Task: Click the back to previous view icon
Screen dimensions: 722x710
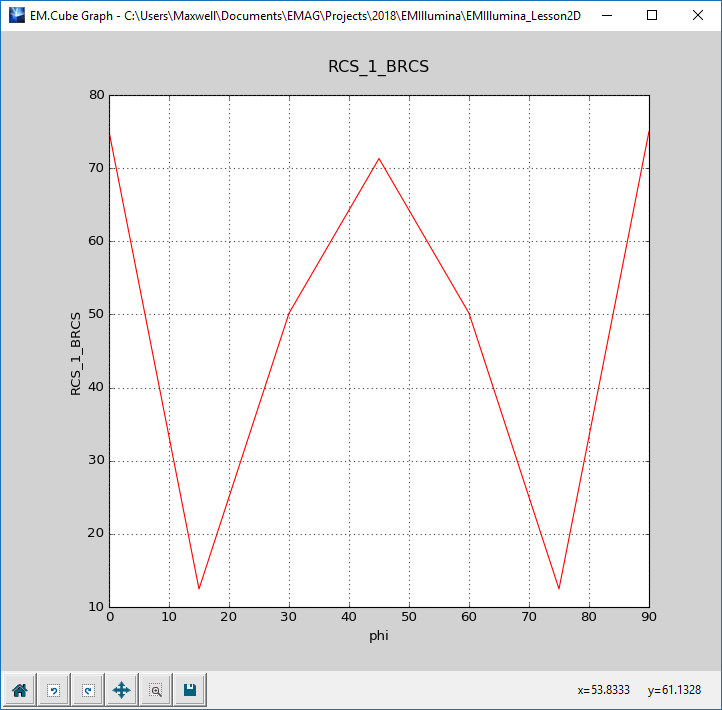Action: 53,690
